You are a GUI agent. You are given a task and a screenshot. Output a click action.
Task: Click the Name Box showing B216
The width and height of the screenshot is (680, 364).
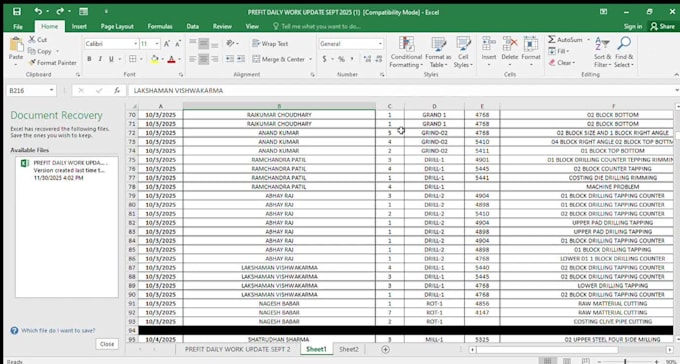[32, 91]
